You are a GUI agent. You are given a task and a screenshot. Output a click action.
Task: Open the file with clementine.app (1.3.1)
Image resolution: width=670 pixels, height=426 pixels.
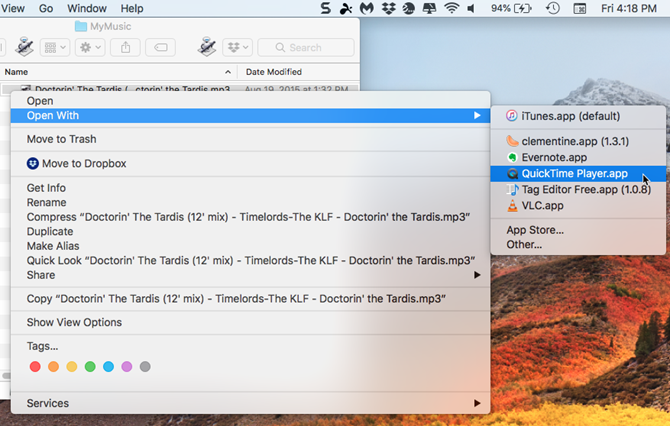pyautogui.click(x=578, y=141)
